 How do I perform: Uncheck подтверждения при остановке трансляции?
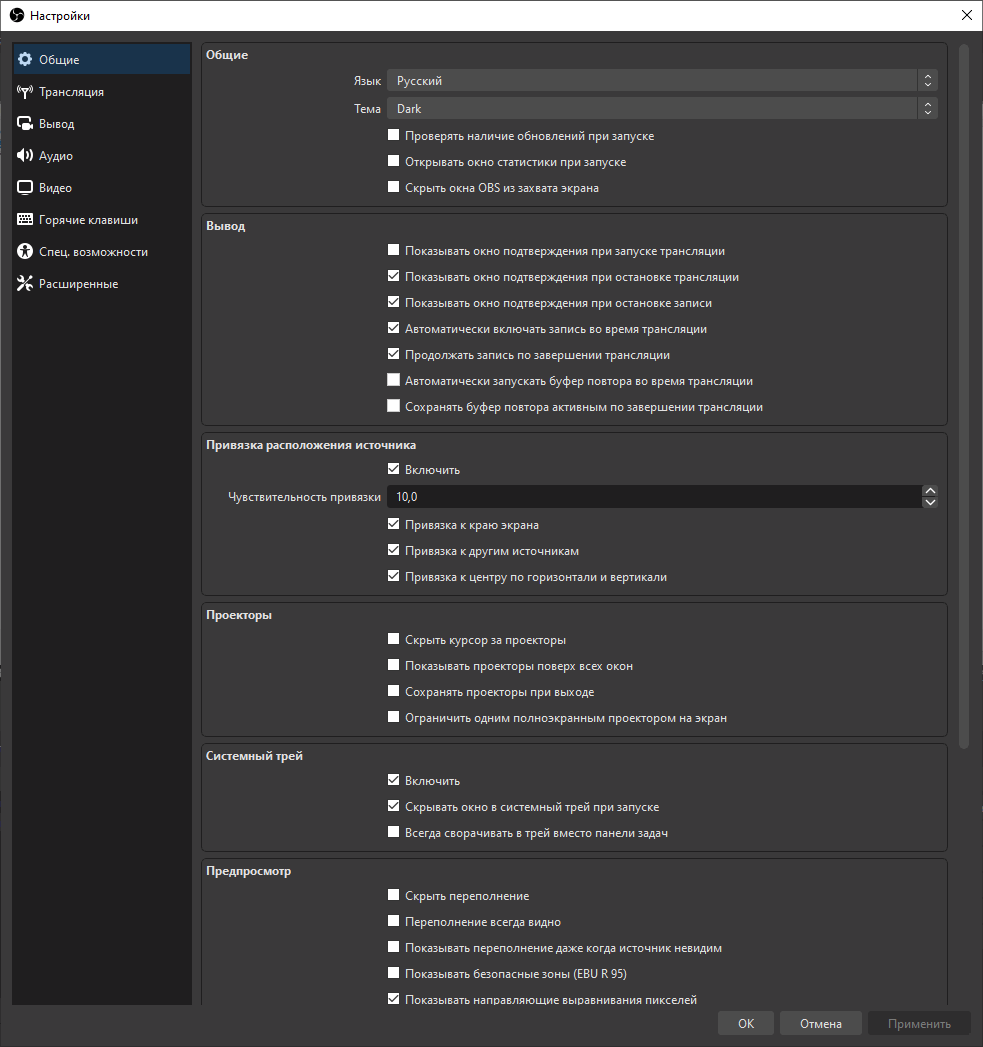click(x=393, y=276)
